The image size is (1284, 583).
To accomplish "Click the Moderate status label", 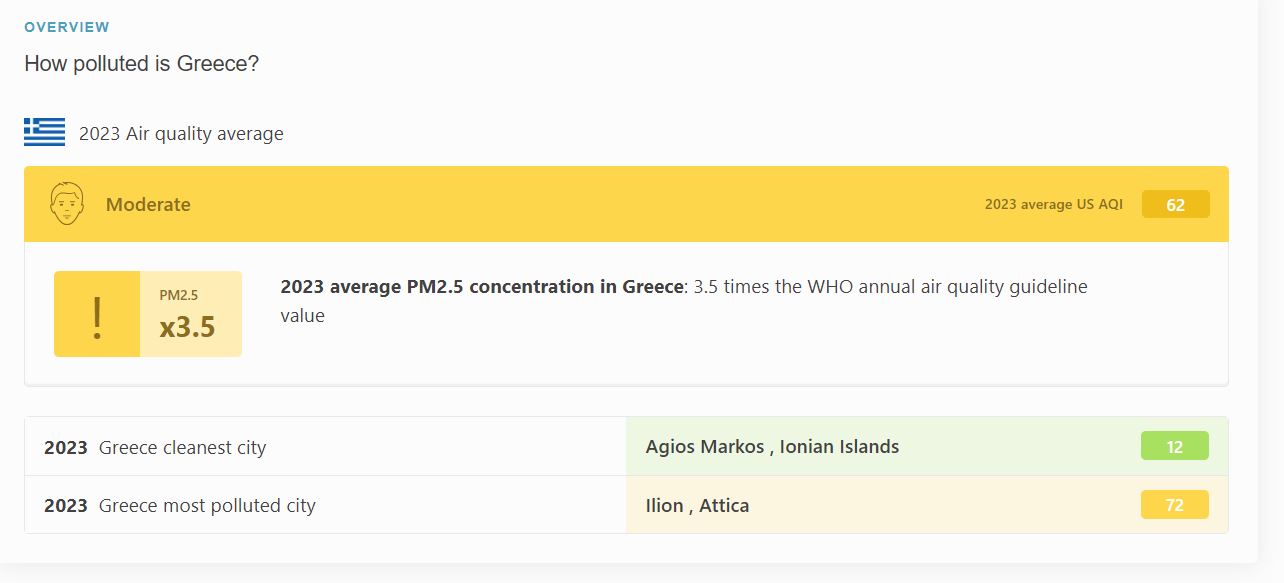I will [148, 204].
